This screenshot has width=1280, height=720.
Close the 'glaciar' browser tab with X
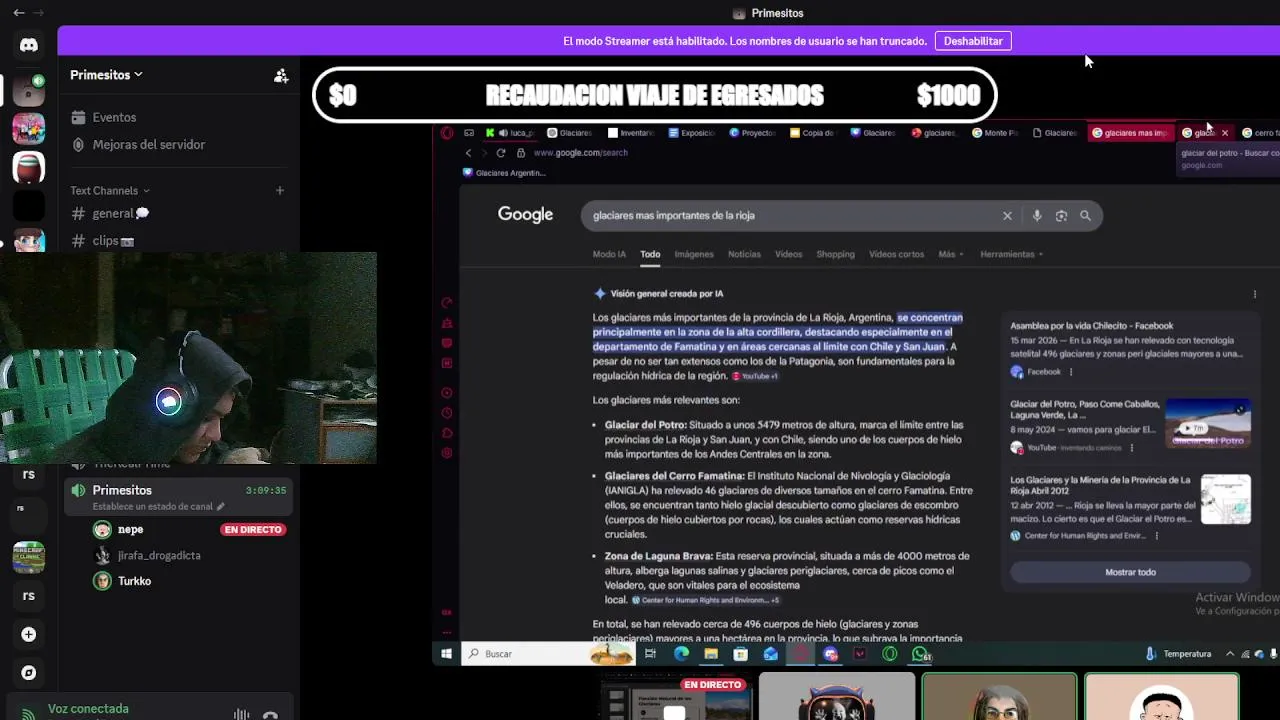pyautogui.click(x=1225, y=133)
